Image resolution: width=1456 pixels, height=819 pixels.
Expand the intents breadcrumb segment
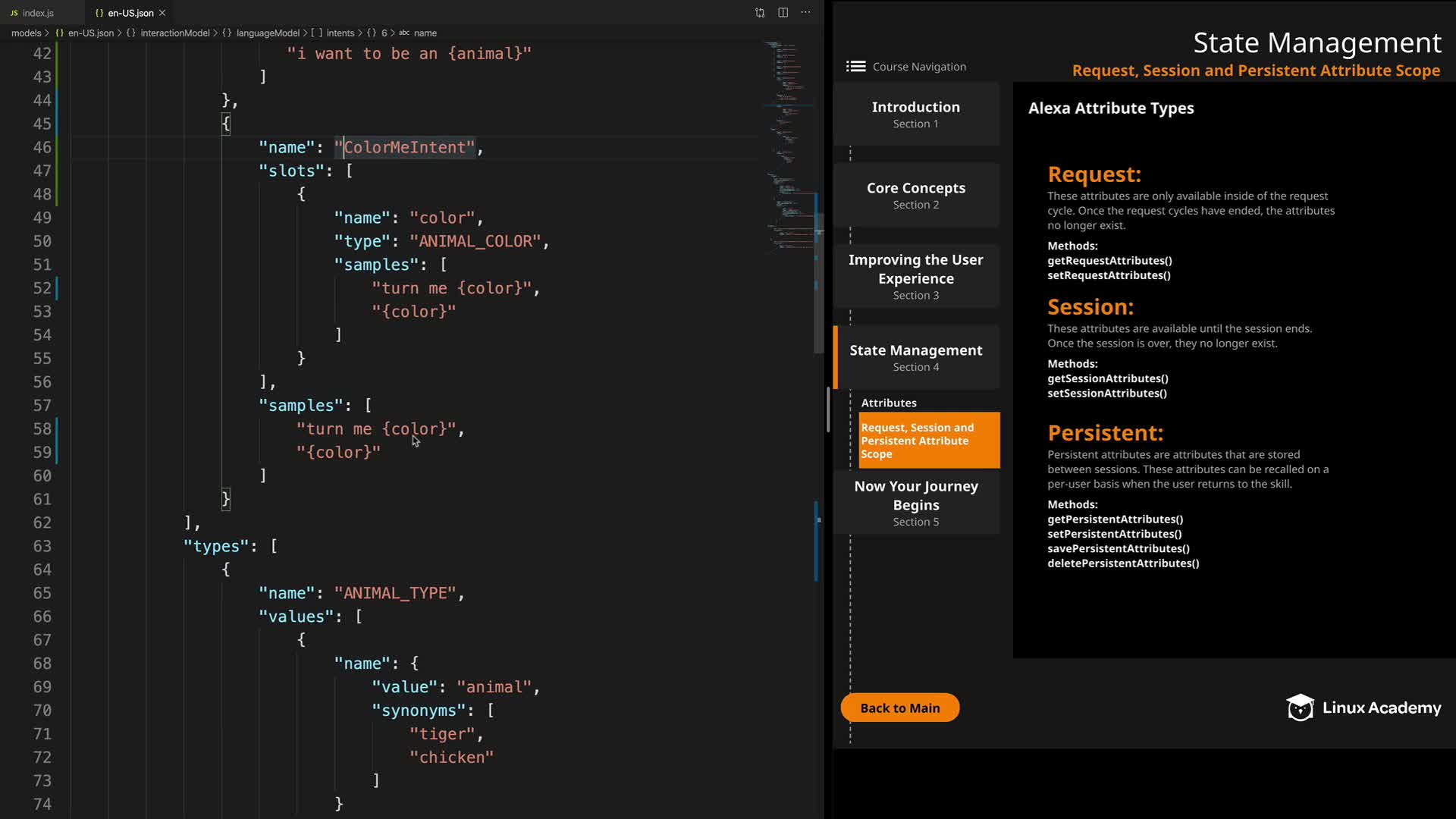click(340, 33)
